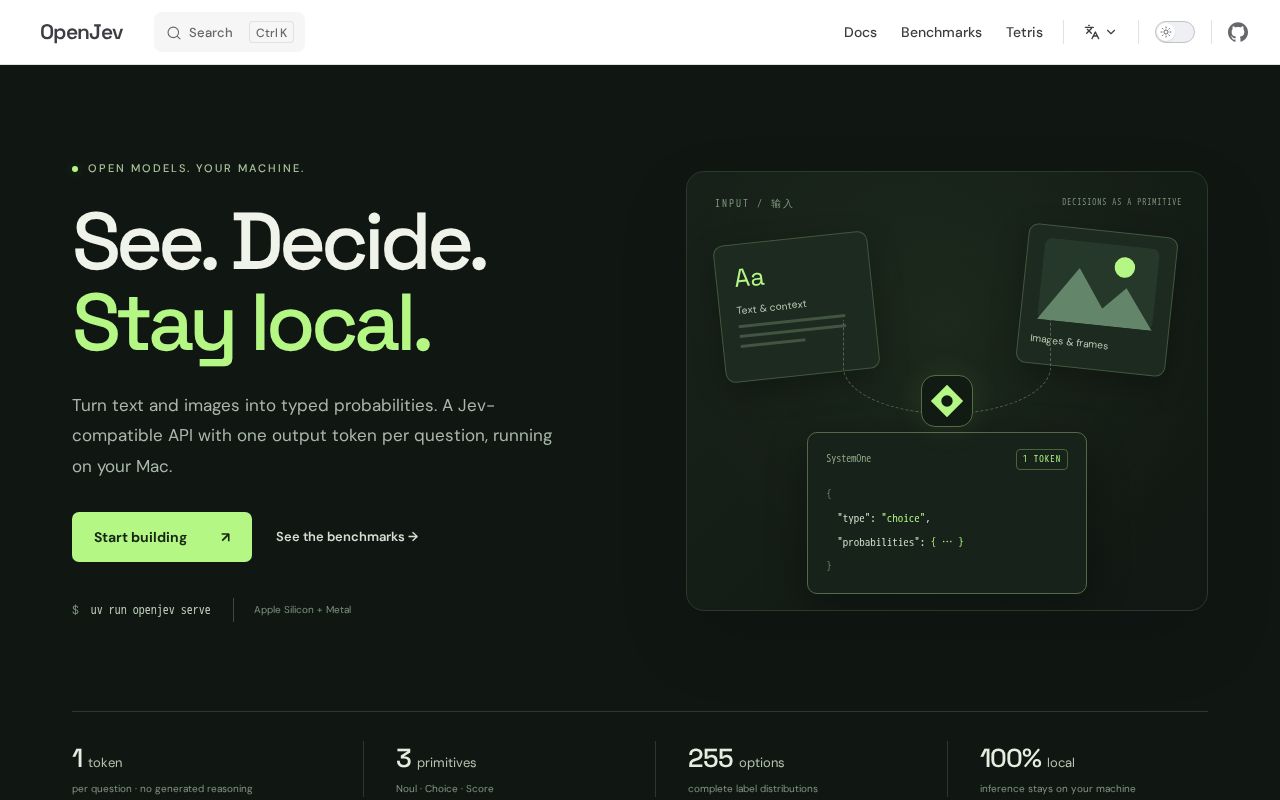The image size is (1280, 800).
Task: Click the OPEN MODELS. YOUR MACHINE. tagline
Action: [x=196, y=168]
